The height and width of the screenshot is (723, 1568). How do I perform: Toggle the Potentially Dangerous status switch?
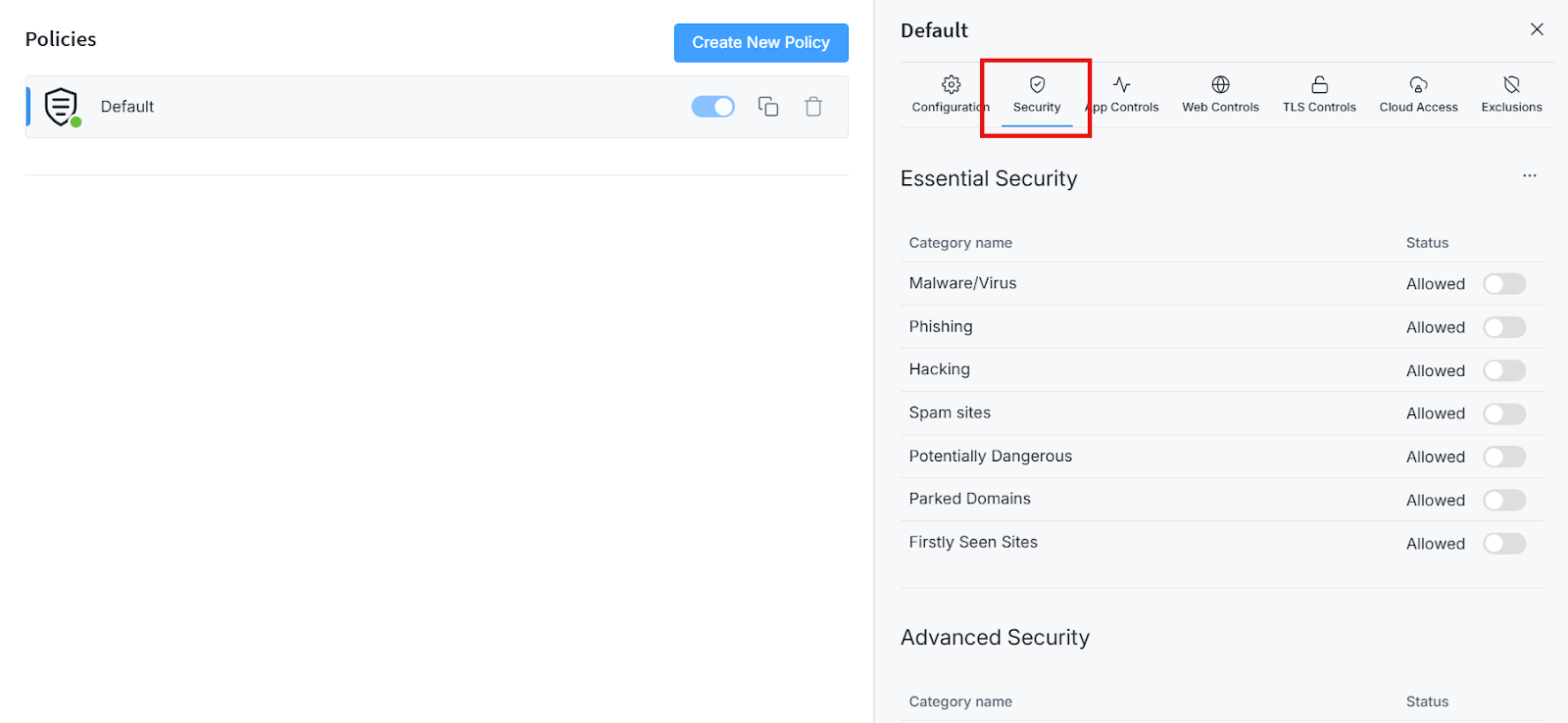coord(1504,457)
